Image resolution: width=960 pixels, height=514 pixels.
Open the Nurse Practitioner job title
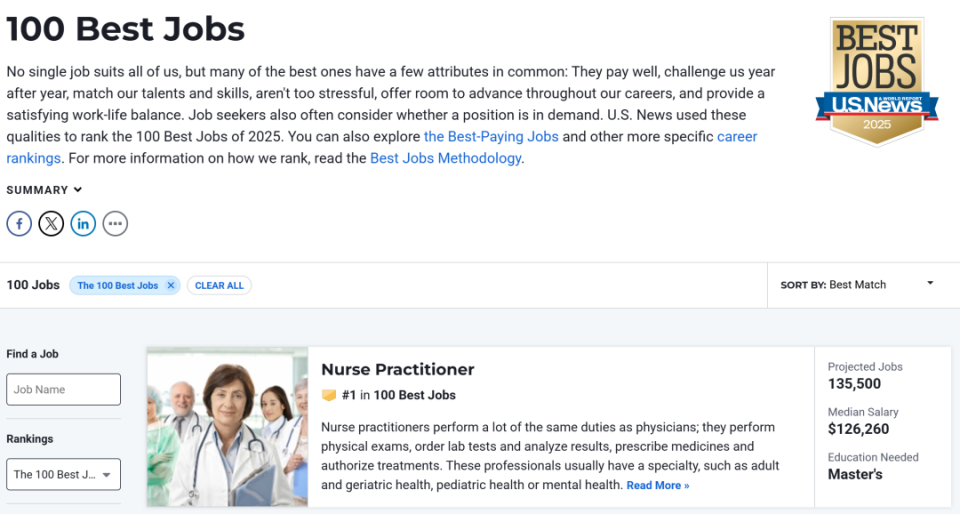pyautogui.click(x=397, y=369)
